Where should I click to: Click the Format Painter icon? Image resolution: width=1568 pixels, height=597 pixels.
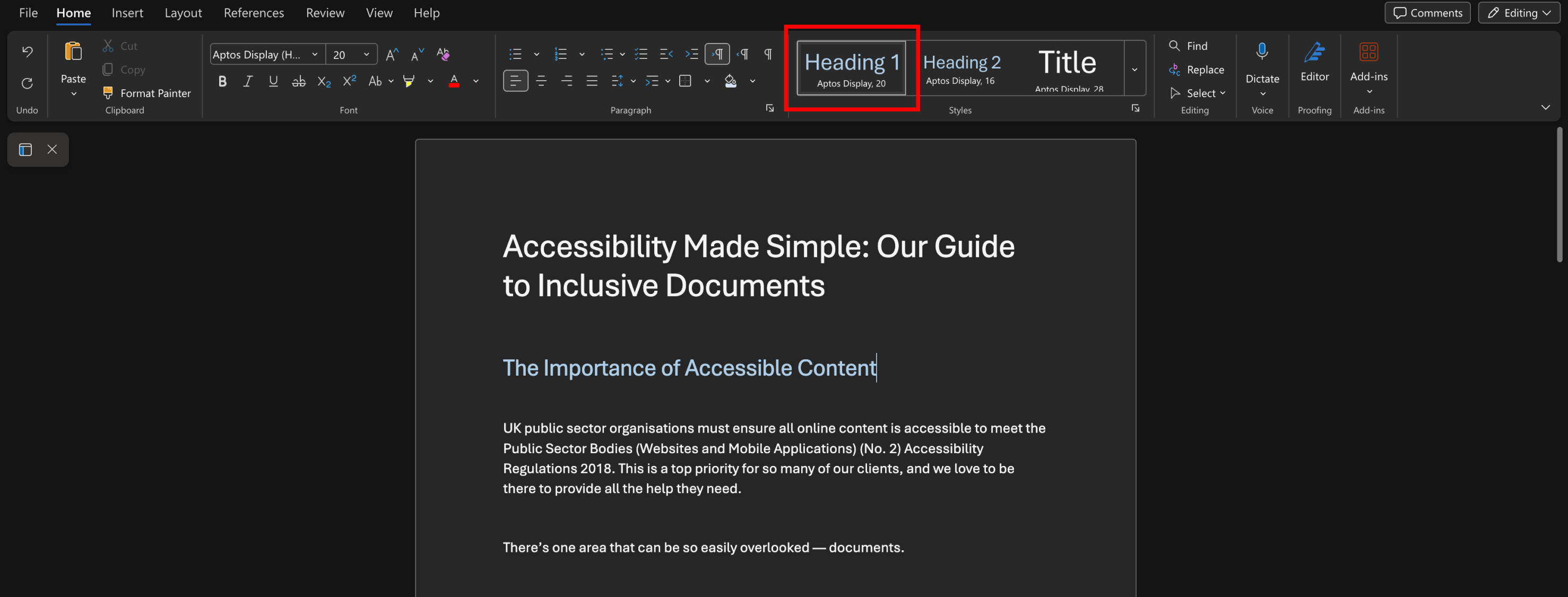108,92
